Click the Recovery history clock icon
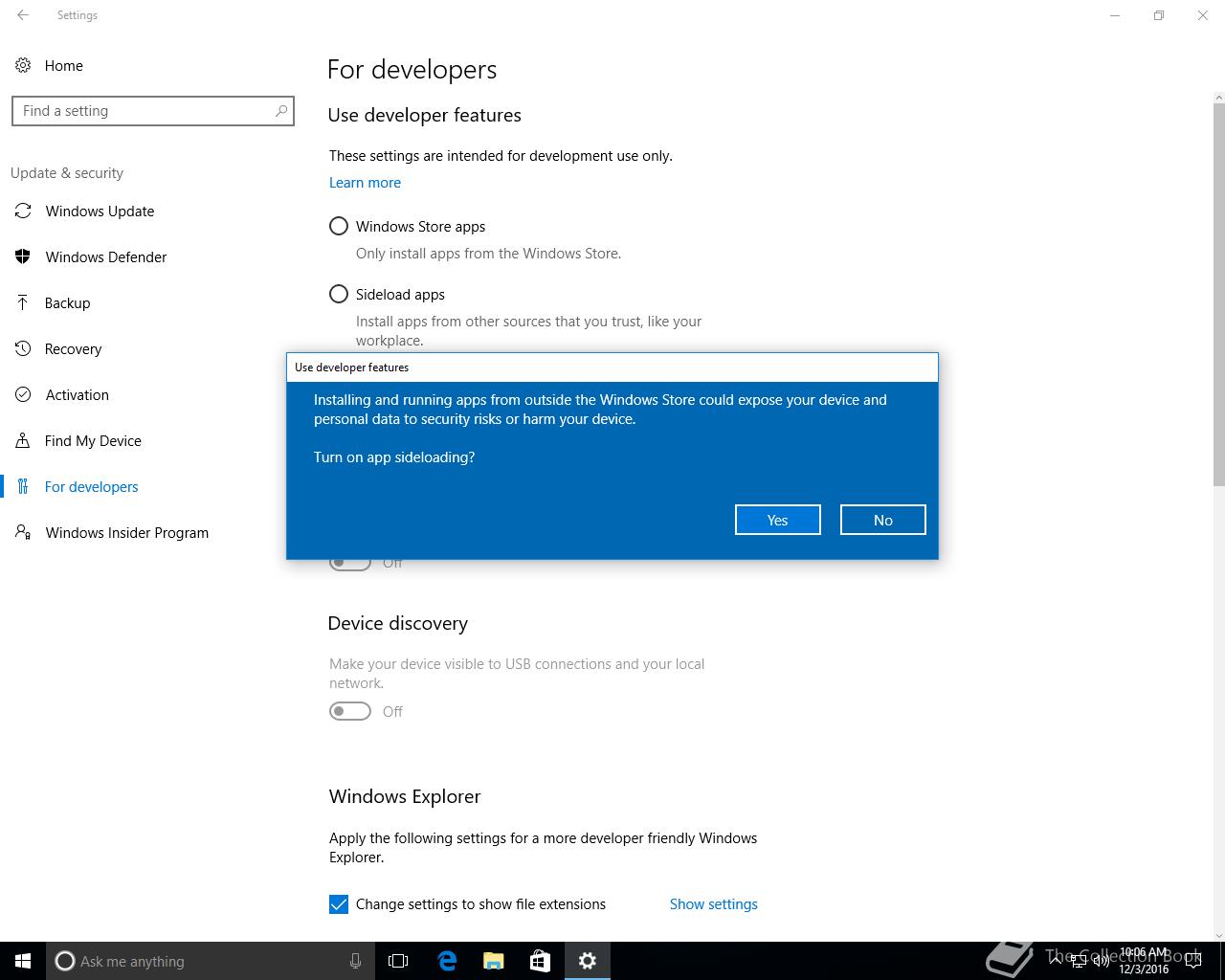 [23, 349]
